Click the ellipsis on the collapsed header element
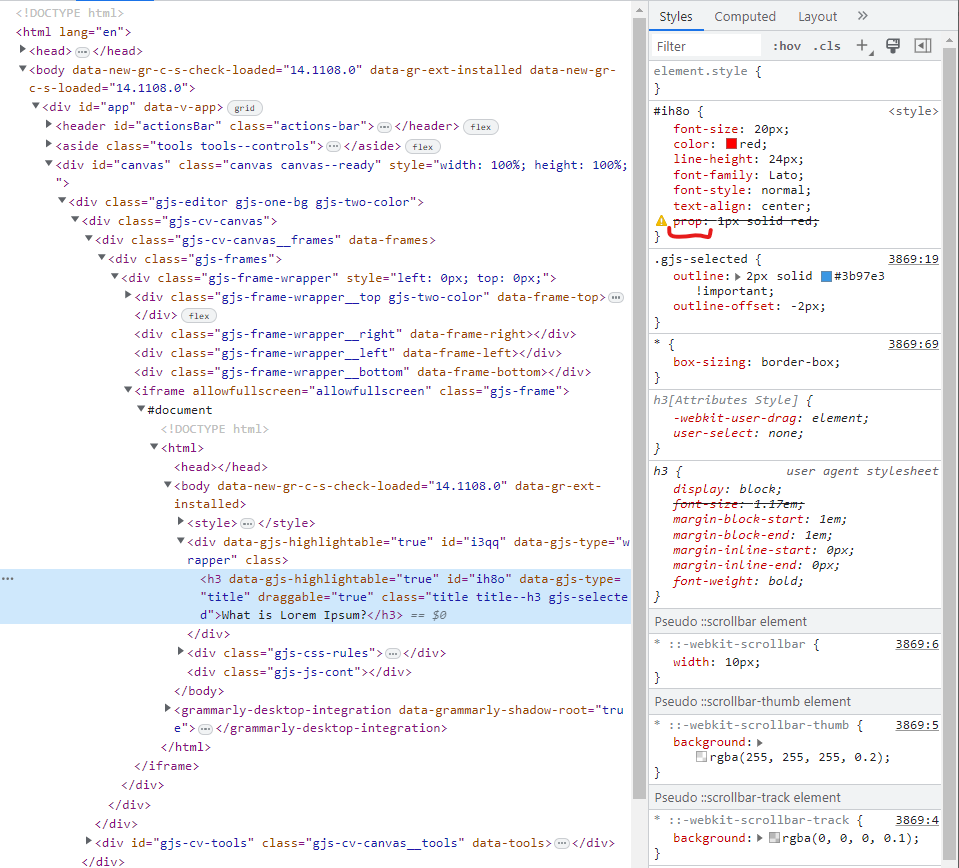This screenshot has width=959, height=868. (x=385, y=126)
